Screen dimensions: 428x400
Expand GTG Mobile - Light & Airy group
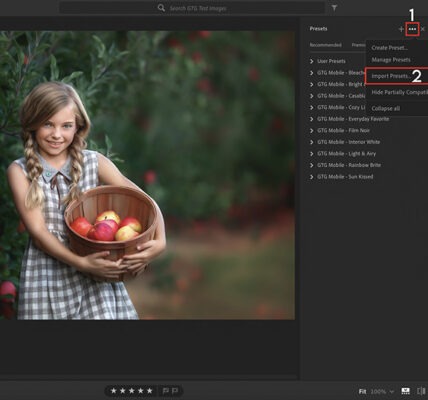point(342,154)
